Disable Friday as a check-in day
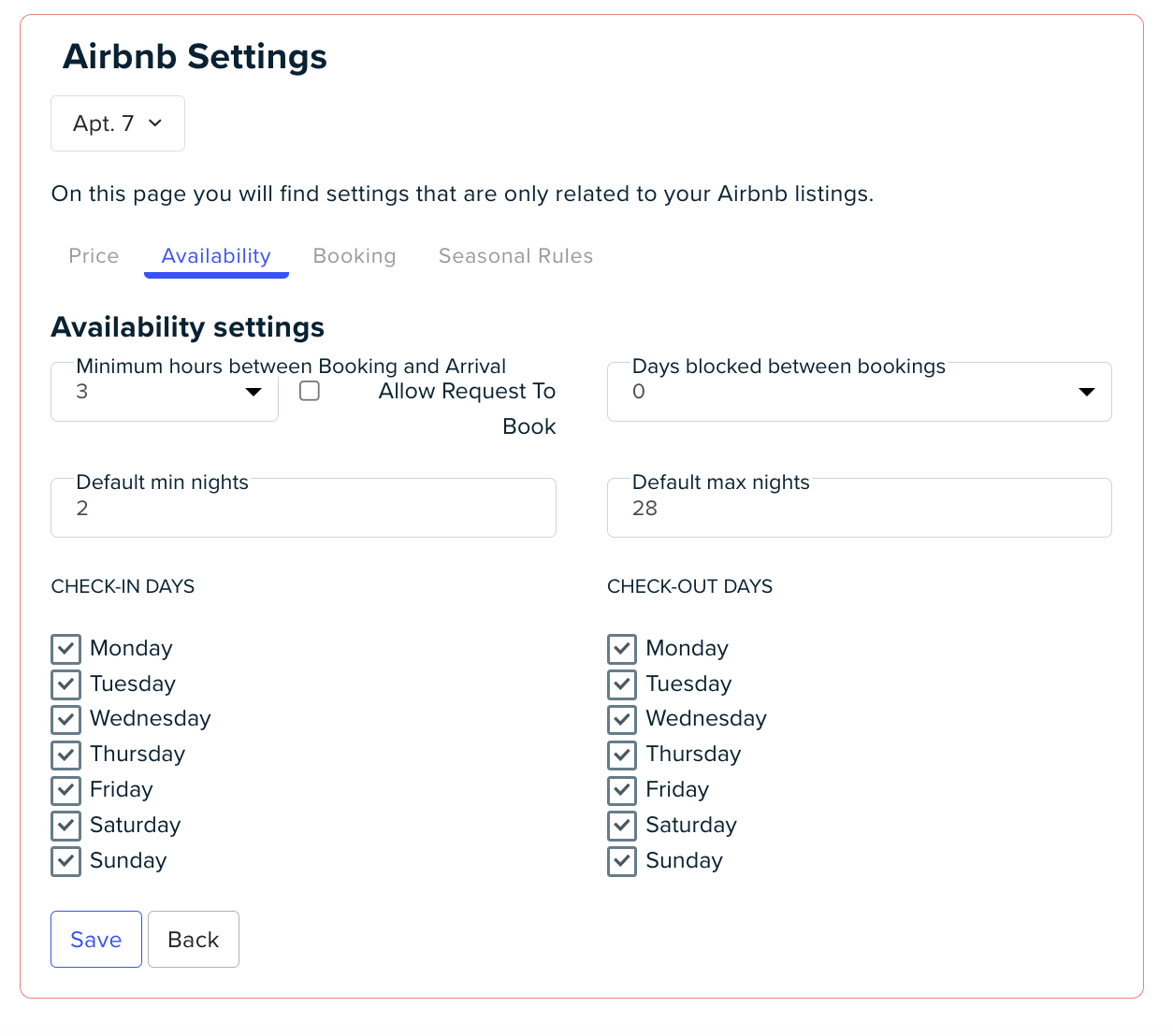1173x1036 pixels. pyautogui.click(x=65, y=790)
